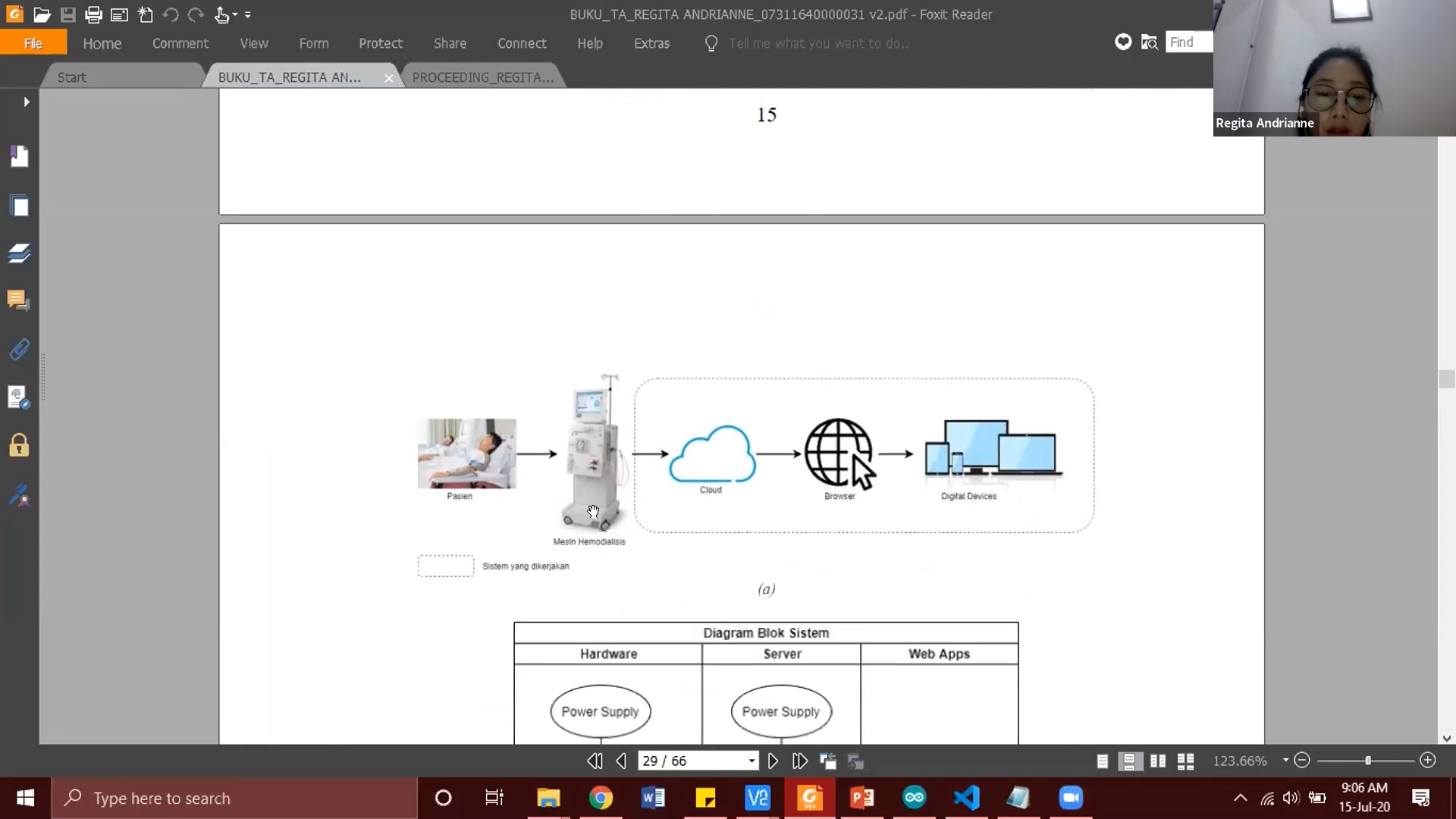Jump to first page button
Screen dimensions: 1456x819
pyautogui.click(x=595, y=761)
